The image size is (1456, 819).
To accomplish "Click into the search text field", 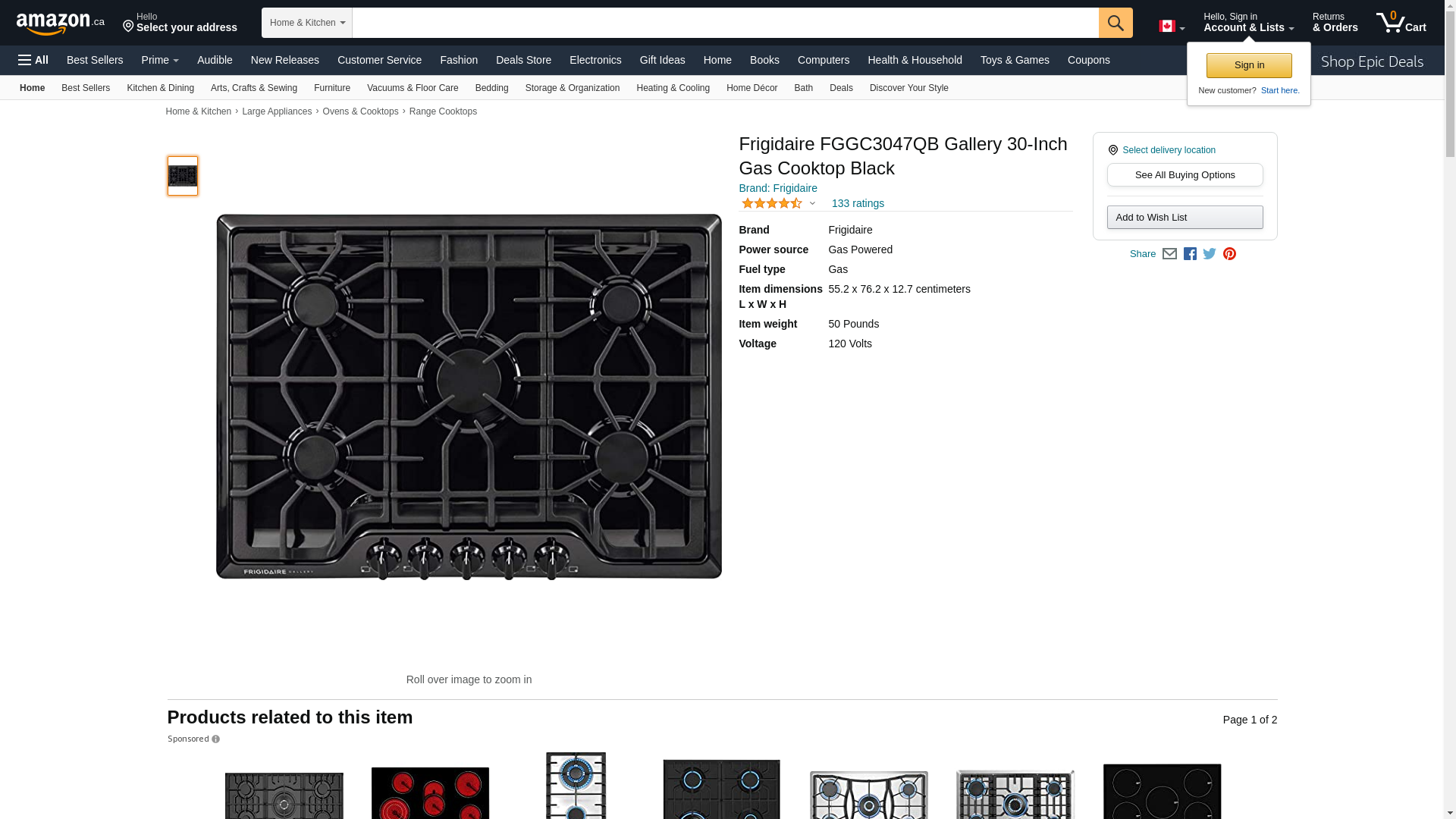I will [724, 23].
